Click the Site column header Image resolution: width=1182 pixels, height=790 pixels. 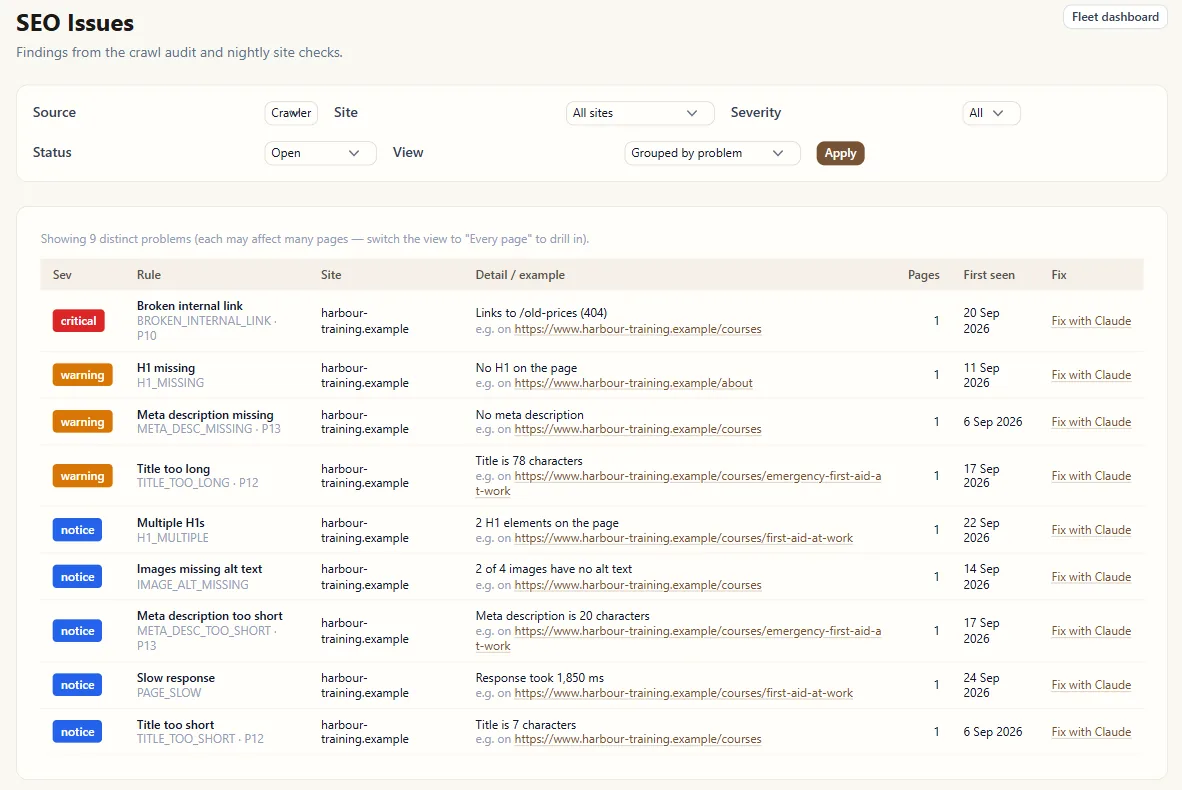331,274
